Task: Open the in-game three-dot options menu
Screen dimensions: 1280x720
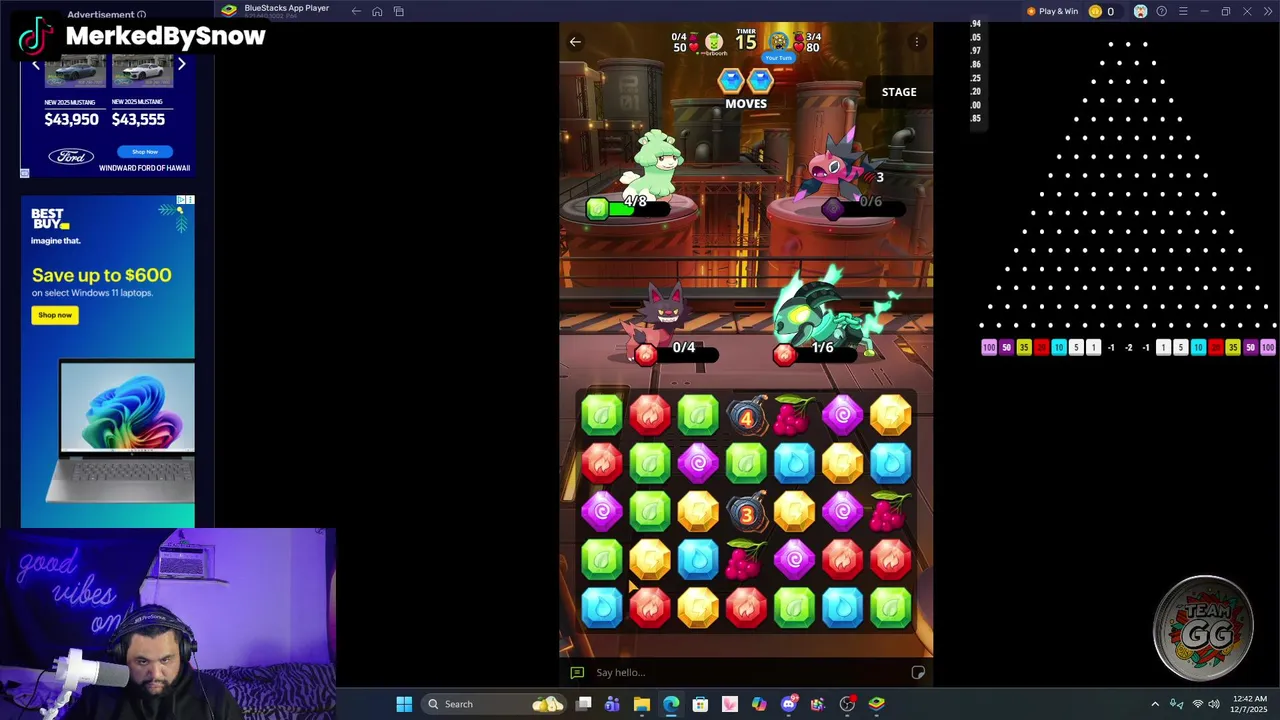Action: 917,42
